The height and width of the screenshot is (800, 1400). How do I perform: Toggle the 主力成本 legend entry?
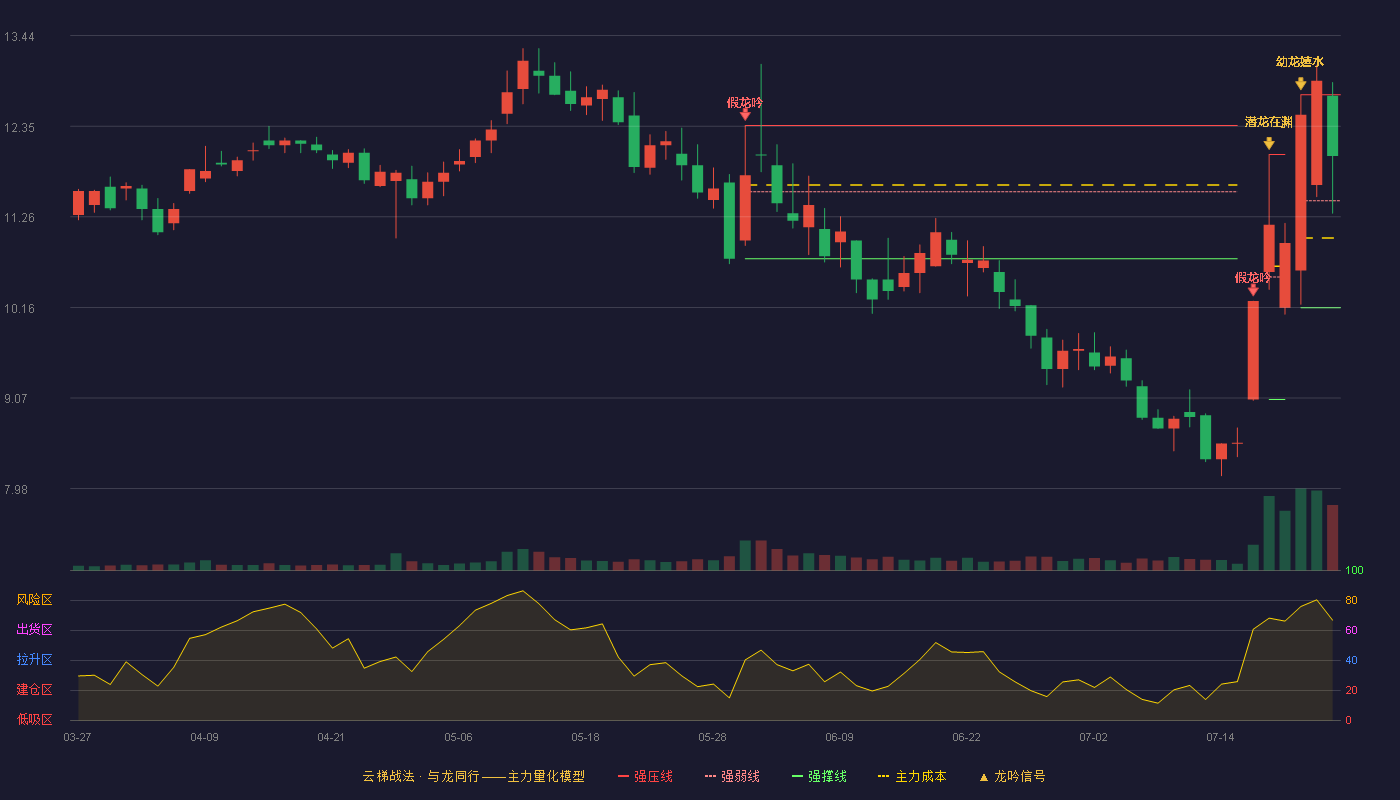click(x=912, y=776)
